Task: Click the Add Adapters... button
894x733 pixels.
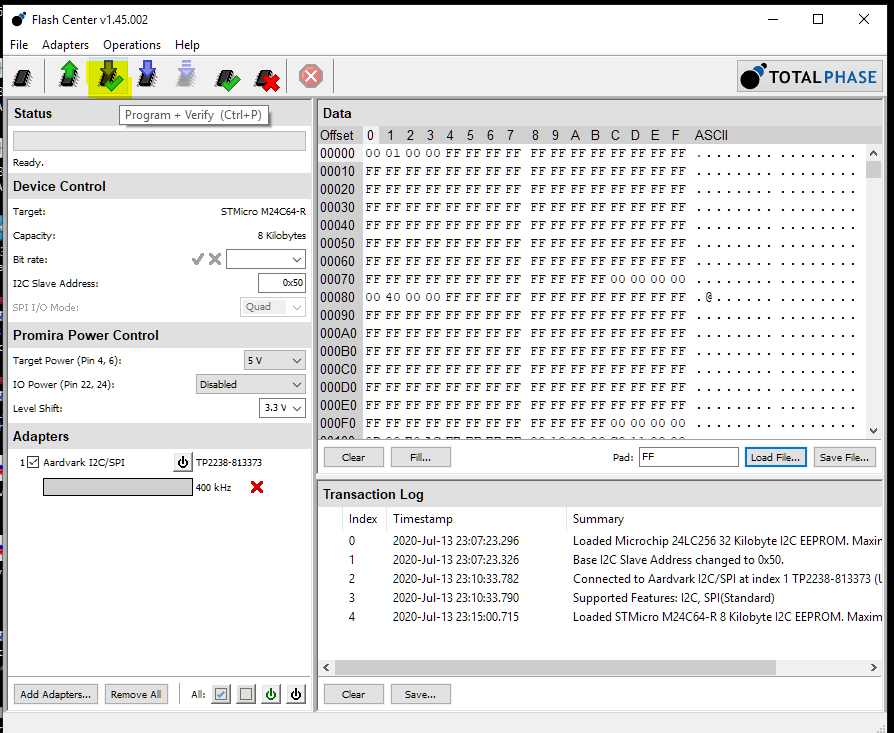Action: click(57, 694)
